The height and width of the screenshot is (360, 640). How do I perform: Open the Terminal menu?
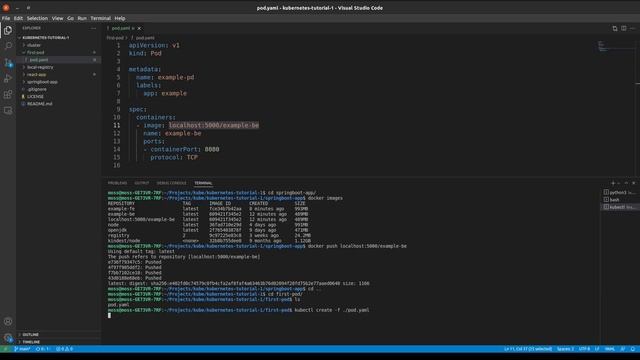100,18
